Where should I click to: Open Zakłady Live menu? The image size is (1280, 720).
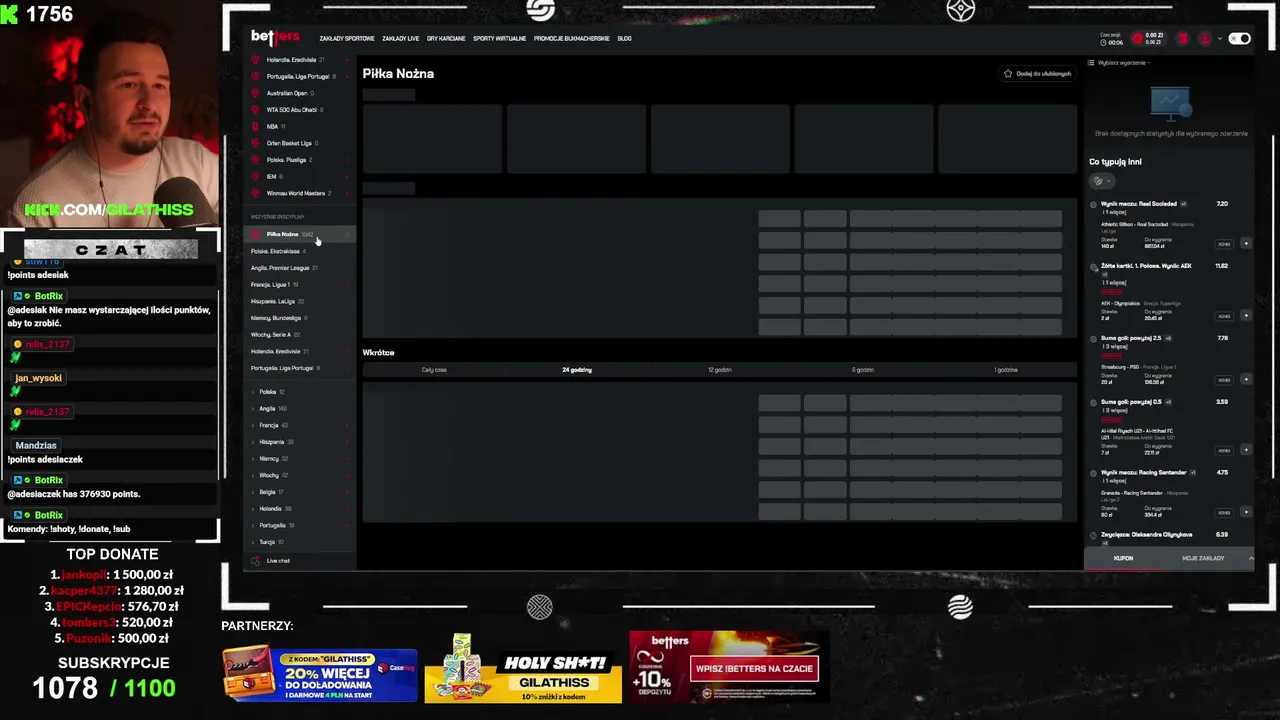pyautogui.click(x=400, y=39)
